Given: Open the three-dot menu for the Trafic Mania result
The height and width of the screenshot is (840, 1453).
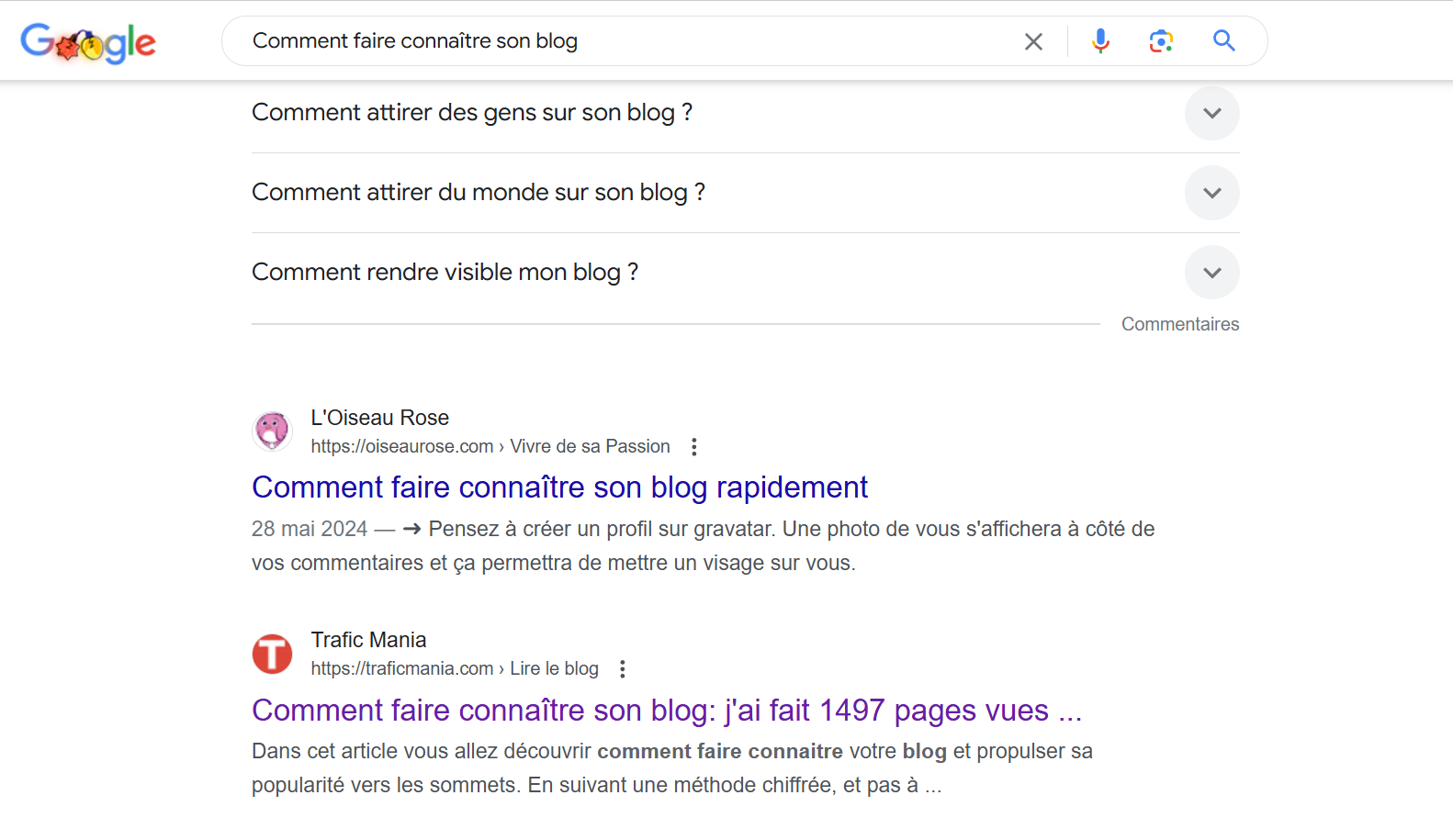Looking at the screenshot, I should click(623, 669).
